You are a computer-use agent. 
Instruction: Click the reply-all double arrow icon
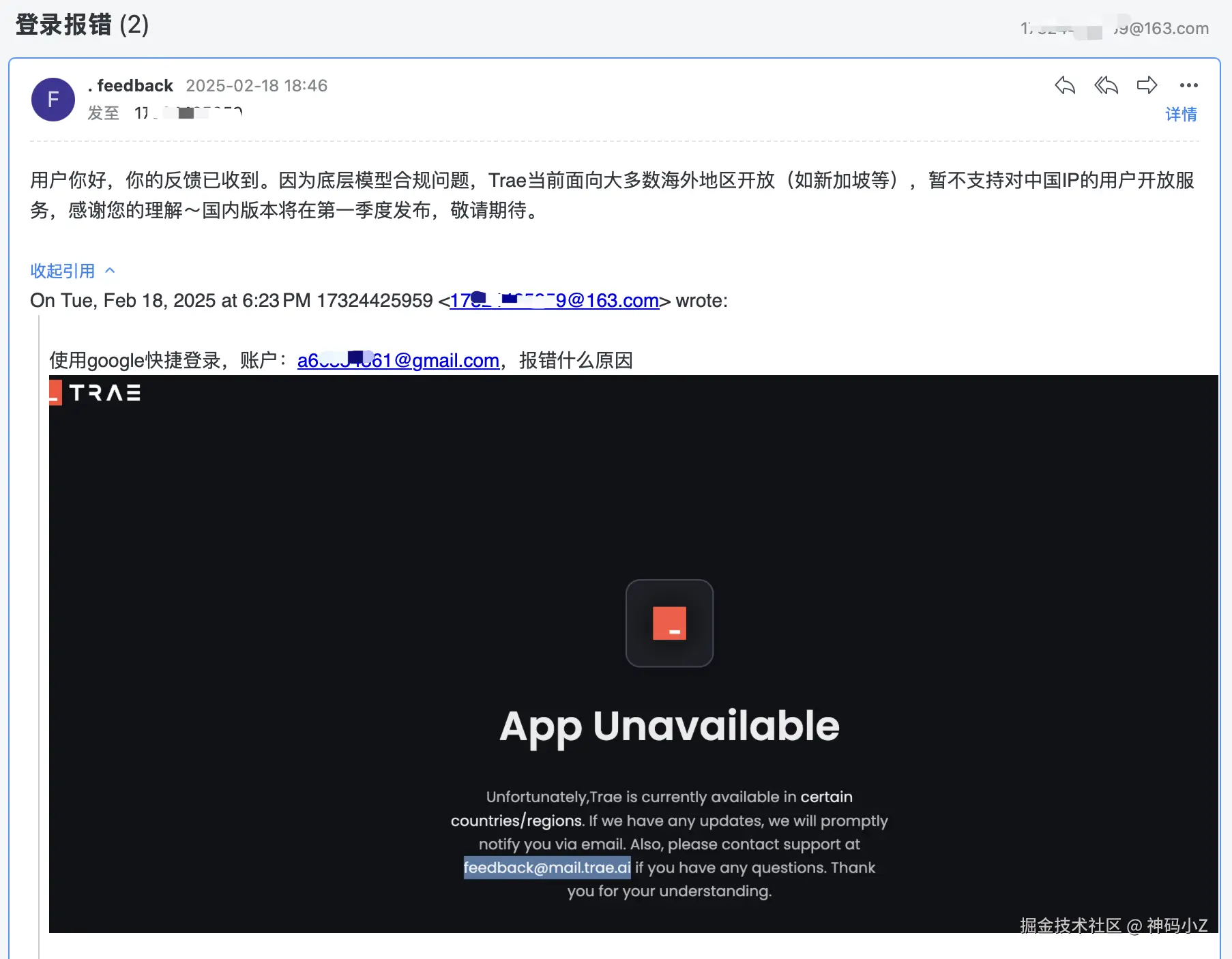pyautogui.click(x=1106, y=85)
